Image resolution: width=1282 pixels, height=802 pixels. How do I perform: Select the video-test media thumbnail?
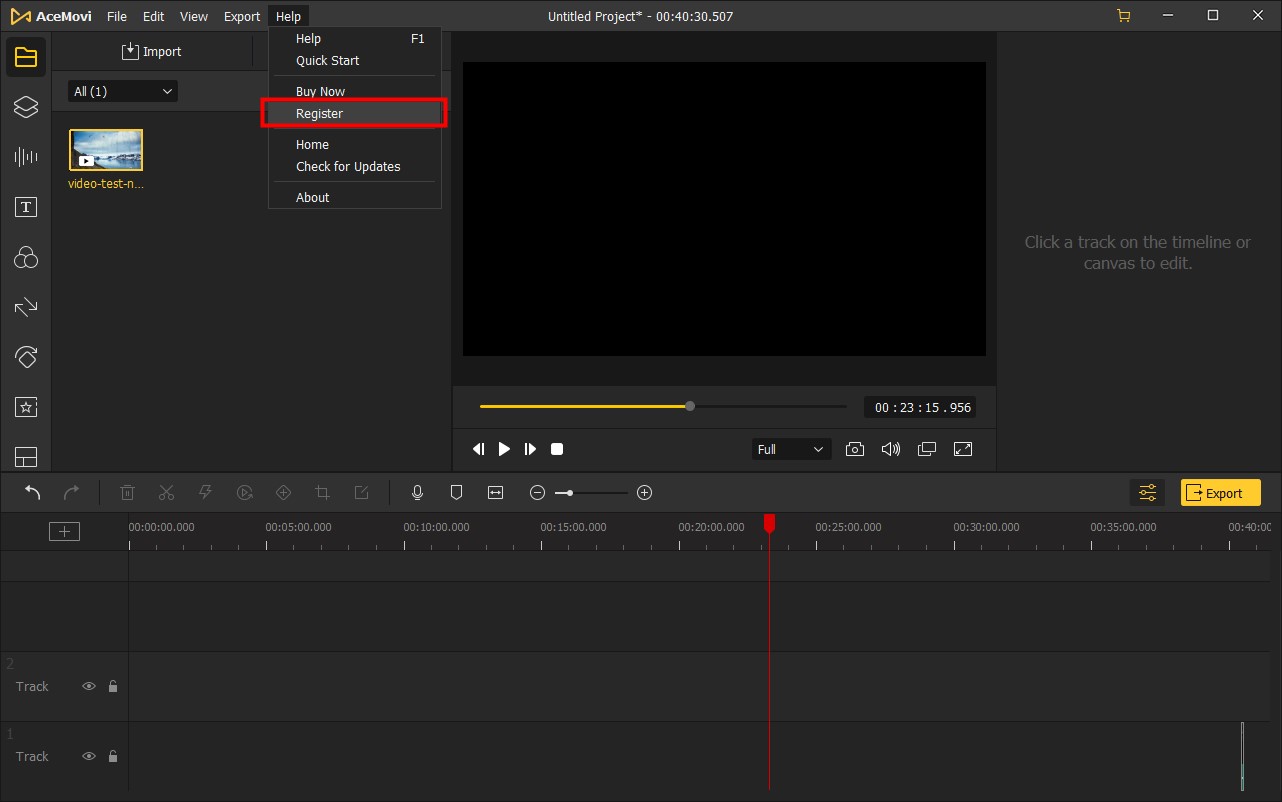click(106, 150)
